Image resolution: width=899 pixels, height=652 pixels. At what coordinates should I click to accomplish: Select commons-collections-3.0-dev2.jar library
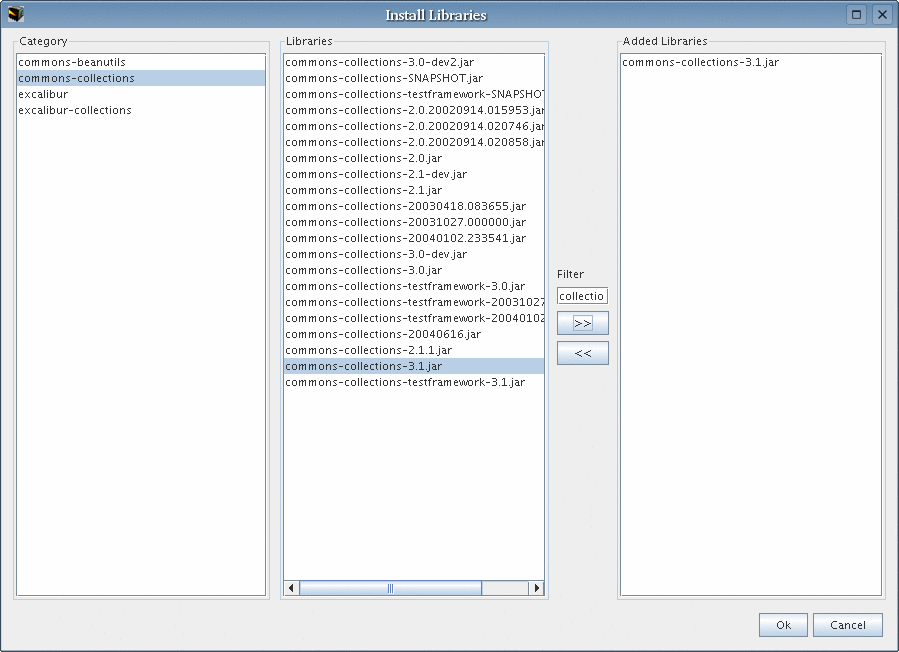(x=413, y=62)
